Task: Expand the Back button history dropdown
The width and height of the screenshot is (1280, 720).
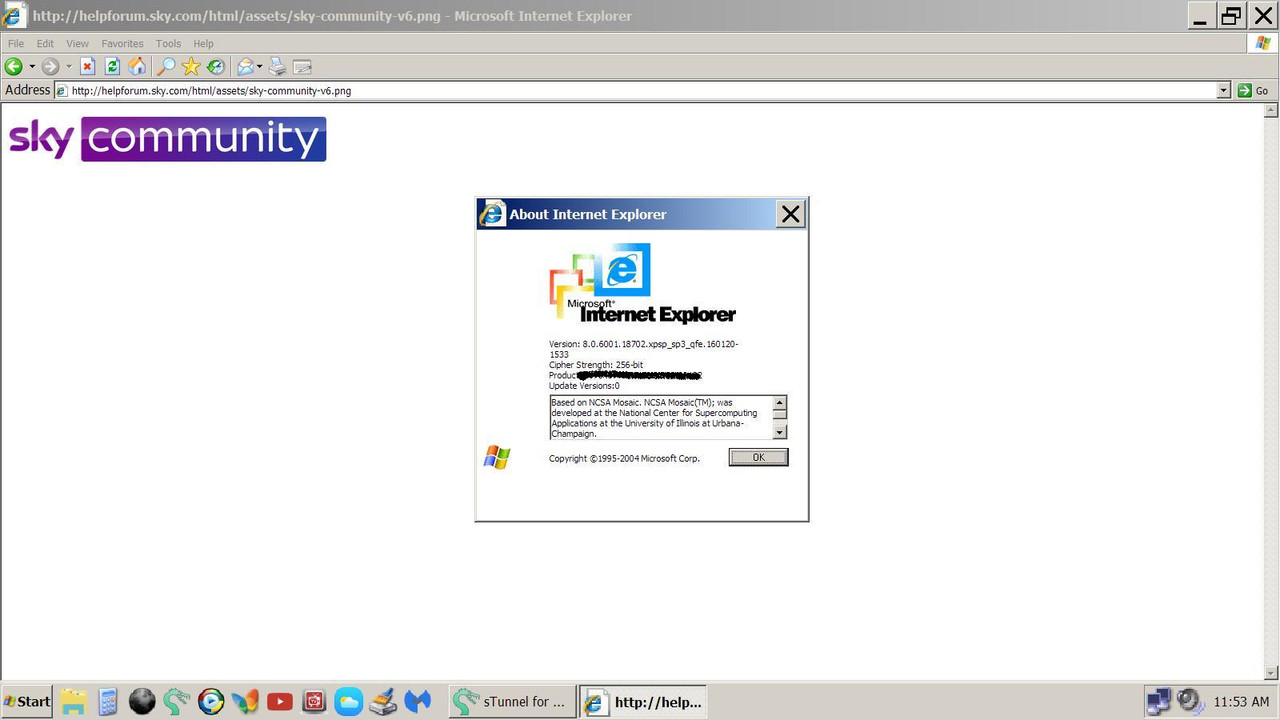Action: coord(32,67)
